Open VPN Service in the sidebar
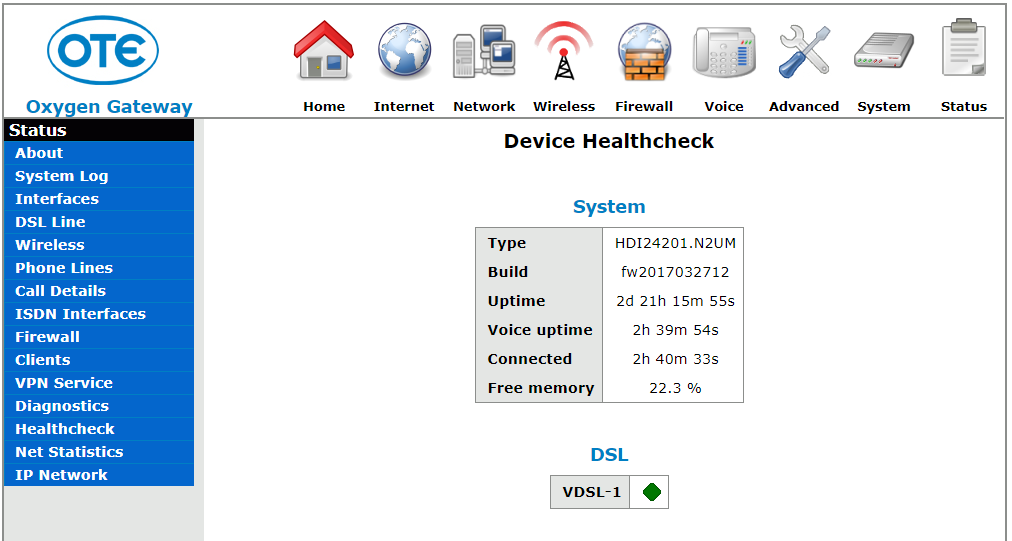Screen dimensions: 1012x541 click(99, 383)
